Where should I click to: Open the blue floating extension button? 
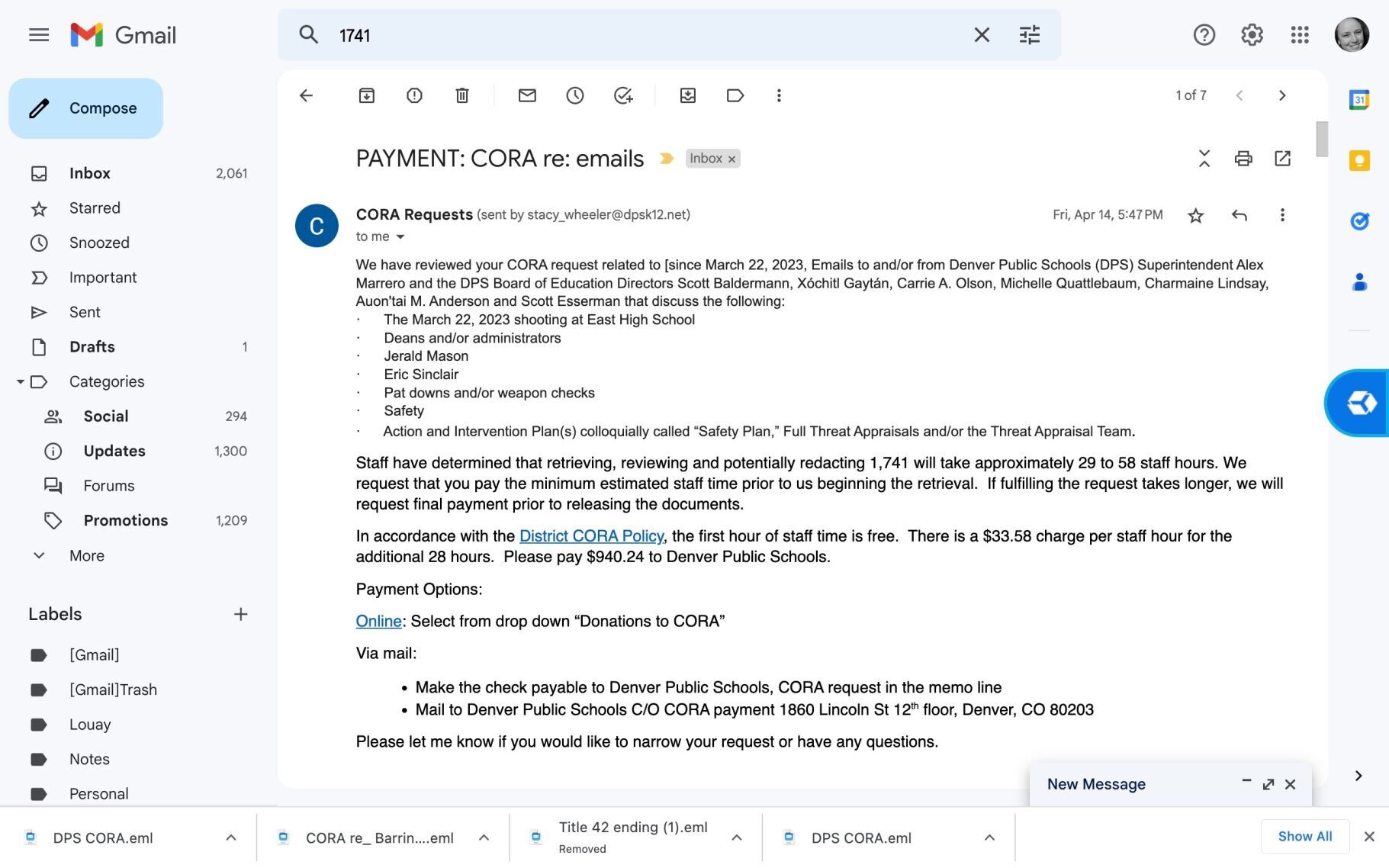[1358, 403]
